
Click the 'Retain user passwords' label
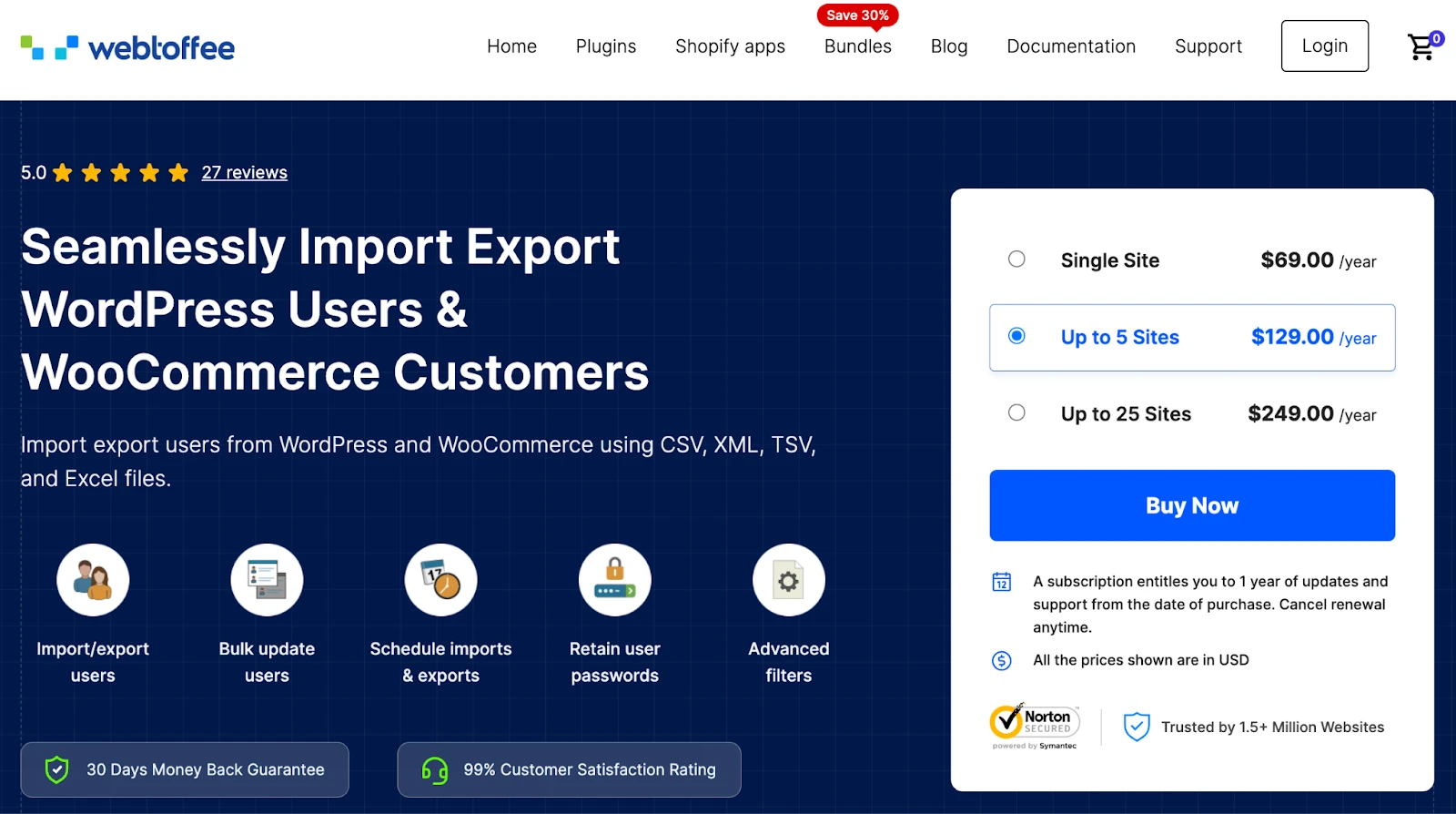(x=615, y=662)
